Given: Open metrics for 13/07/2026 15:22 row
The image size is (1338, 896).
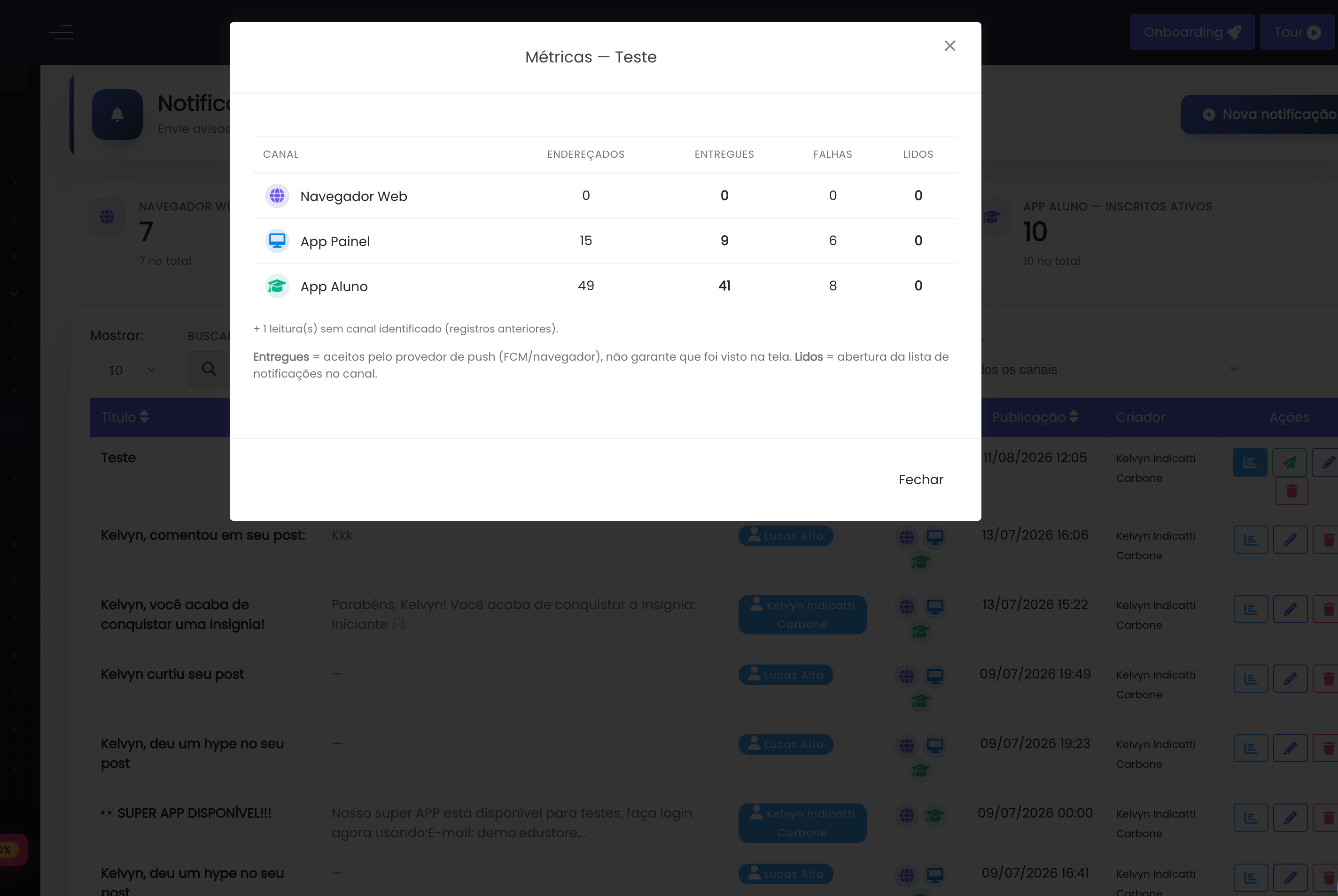Looking at the screenshot, I should coord(1251,609).
